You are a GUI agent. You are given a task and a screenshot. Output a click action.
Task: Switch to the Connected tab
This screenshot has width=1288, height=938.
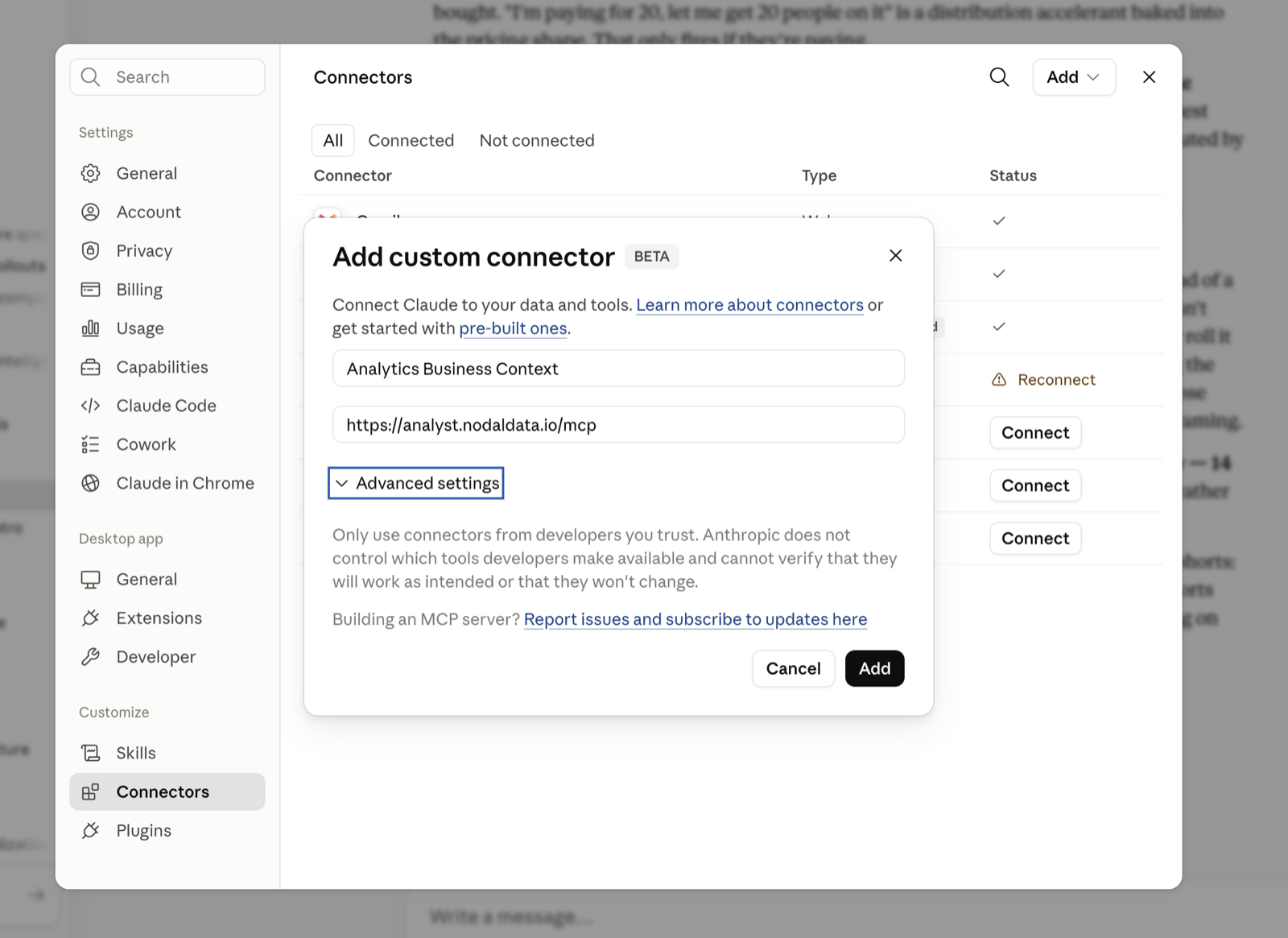click(411, 141)
